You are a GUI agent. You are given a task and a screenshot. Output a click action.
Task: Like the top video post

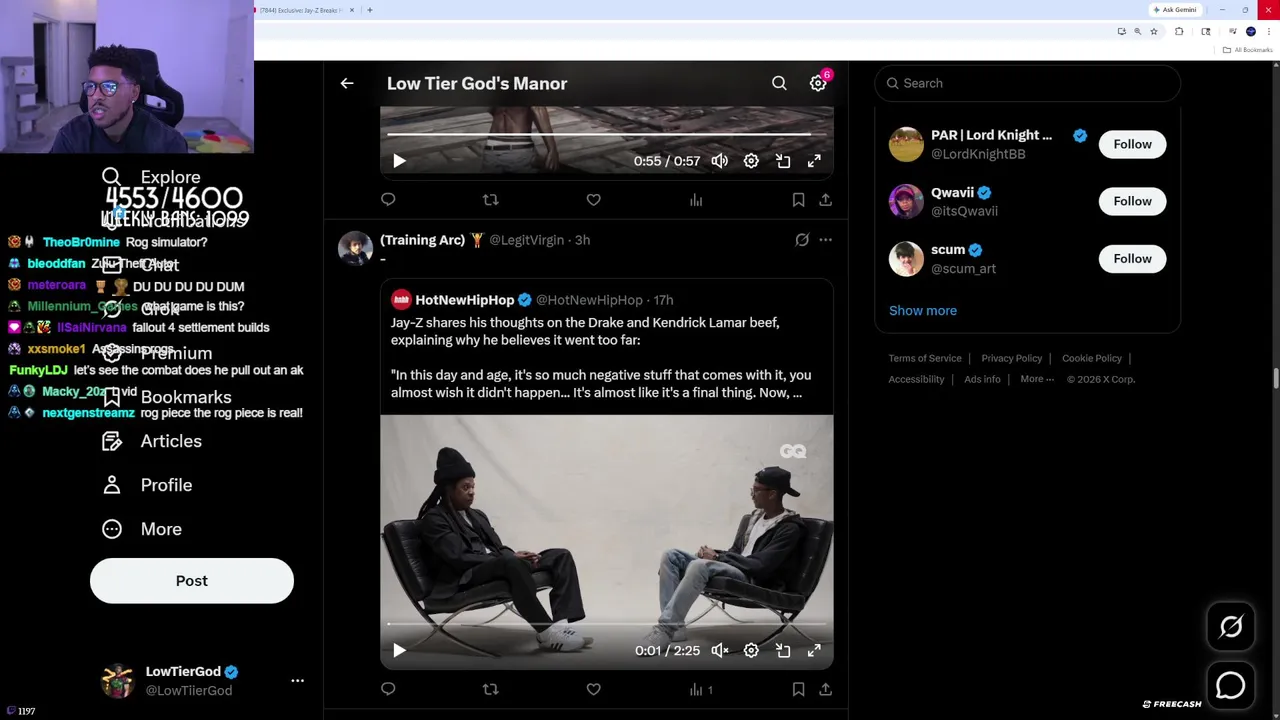593,200
